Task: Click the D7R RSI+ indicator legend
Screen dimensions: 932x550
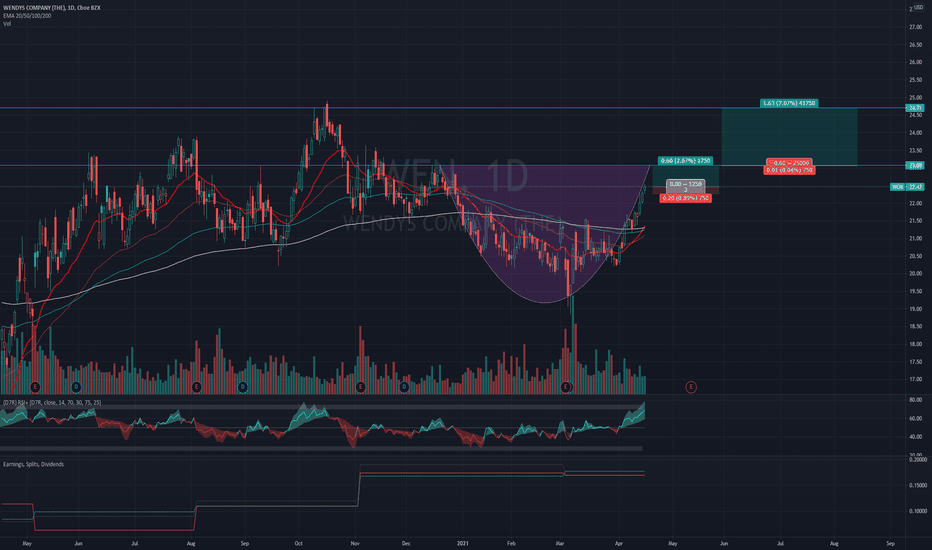Action: 52,403
